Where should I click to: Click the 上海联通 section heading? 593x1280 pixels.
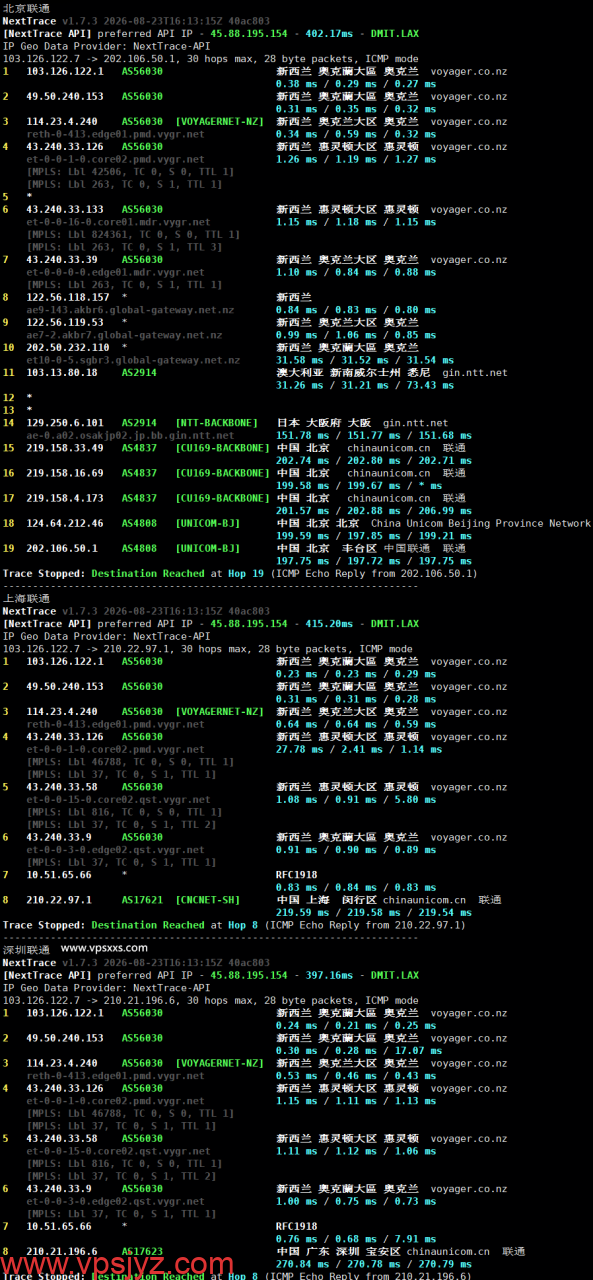pyautogui.click(x=26, y=597)
